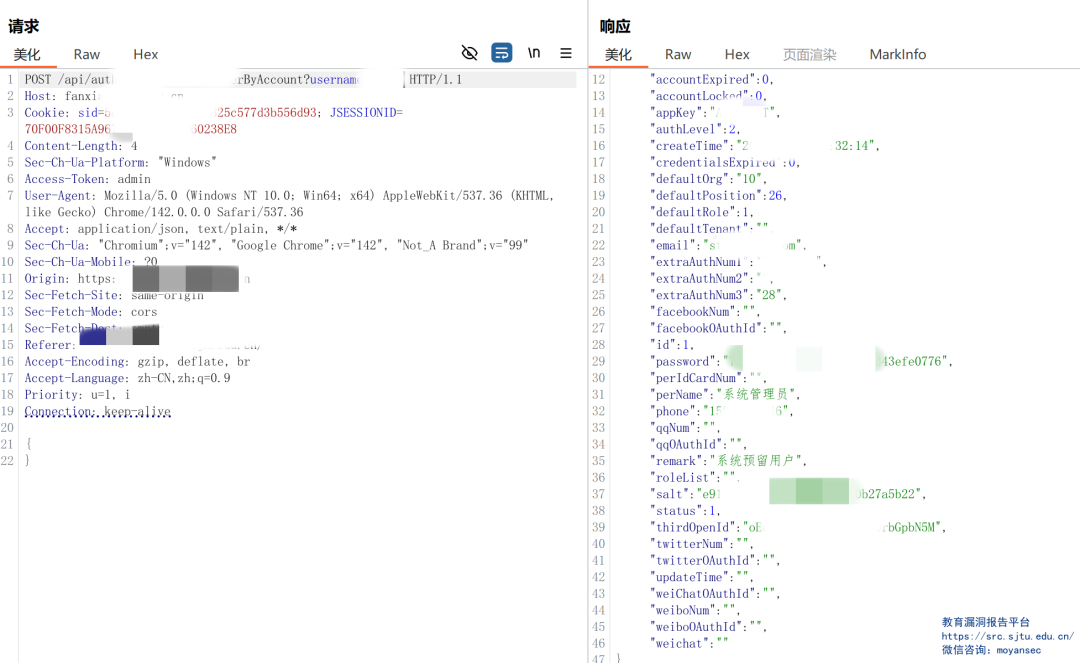Select the response 美化 tab
The image size is (1080, 663).
[618, 54]
